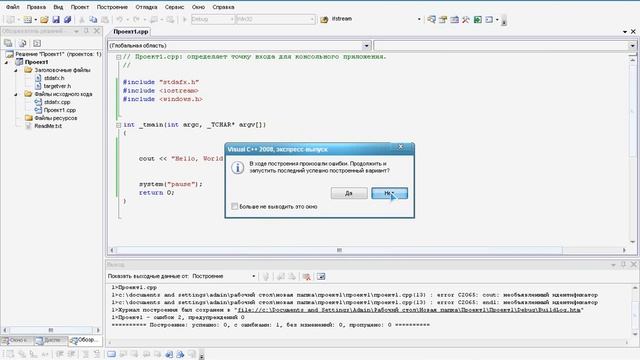The height and width of the screenshot is (360, 640).
Task: Open the Построение menu
Action: [112, 7]
